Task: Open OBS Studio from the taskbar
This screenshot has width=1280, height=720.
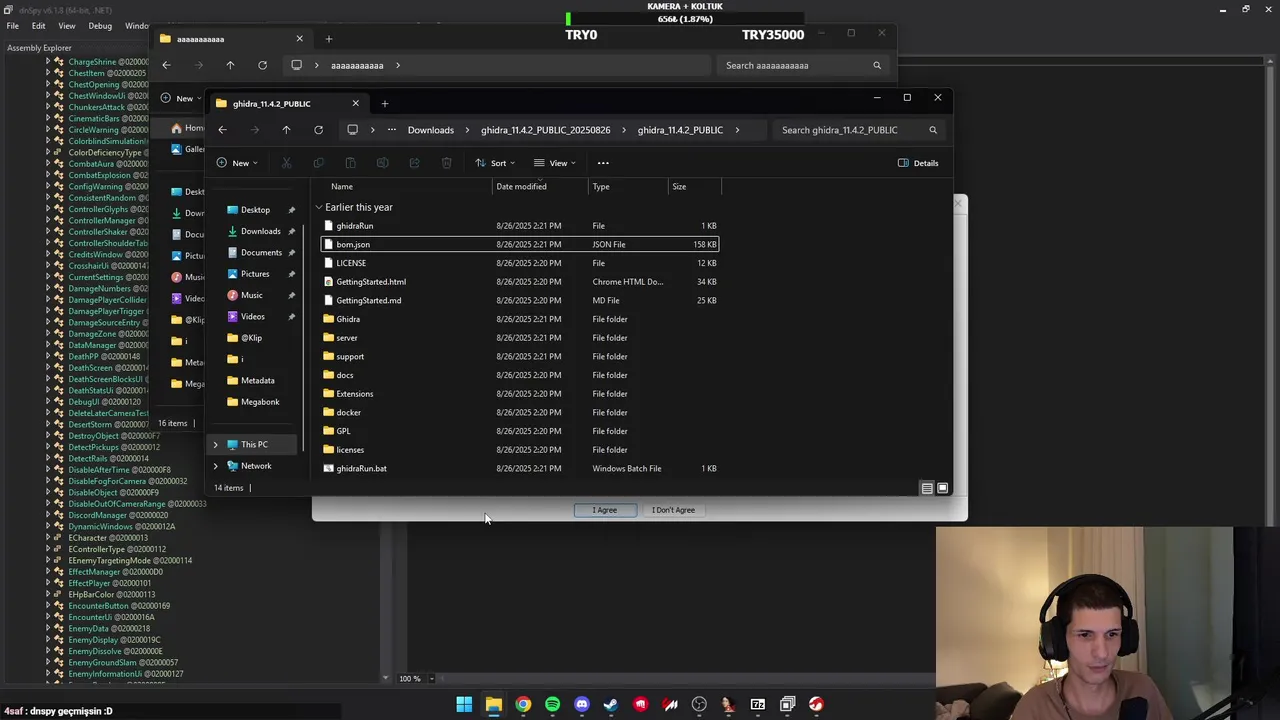Action: (699, 705)
